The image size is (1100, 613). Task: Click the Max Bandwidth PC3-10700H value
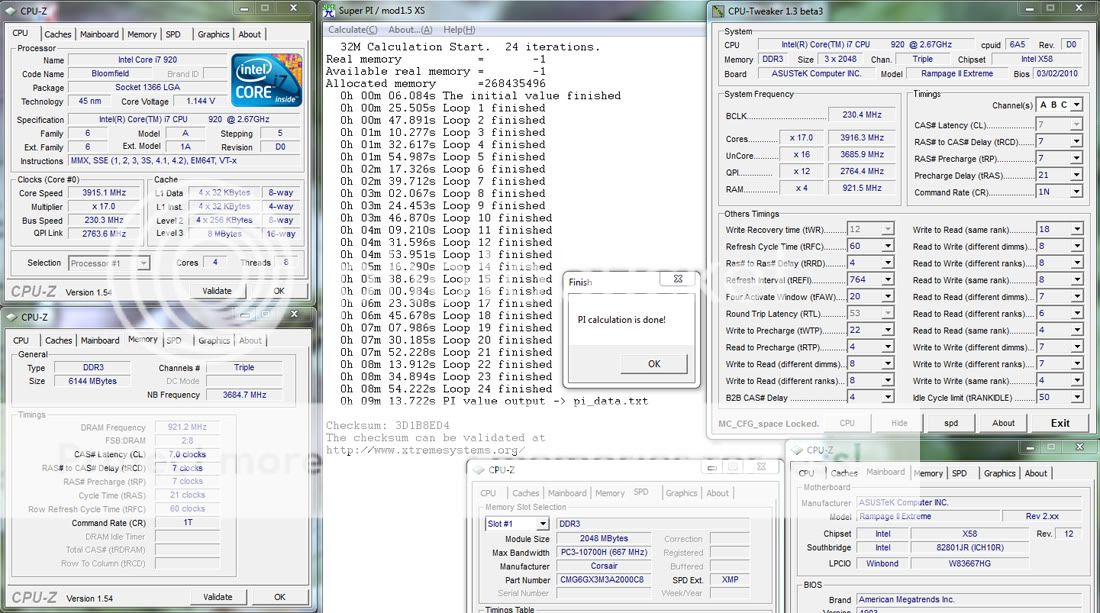point(603,552)
